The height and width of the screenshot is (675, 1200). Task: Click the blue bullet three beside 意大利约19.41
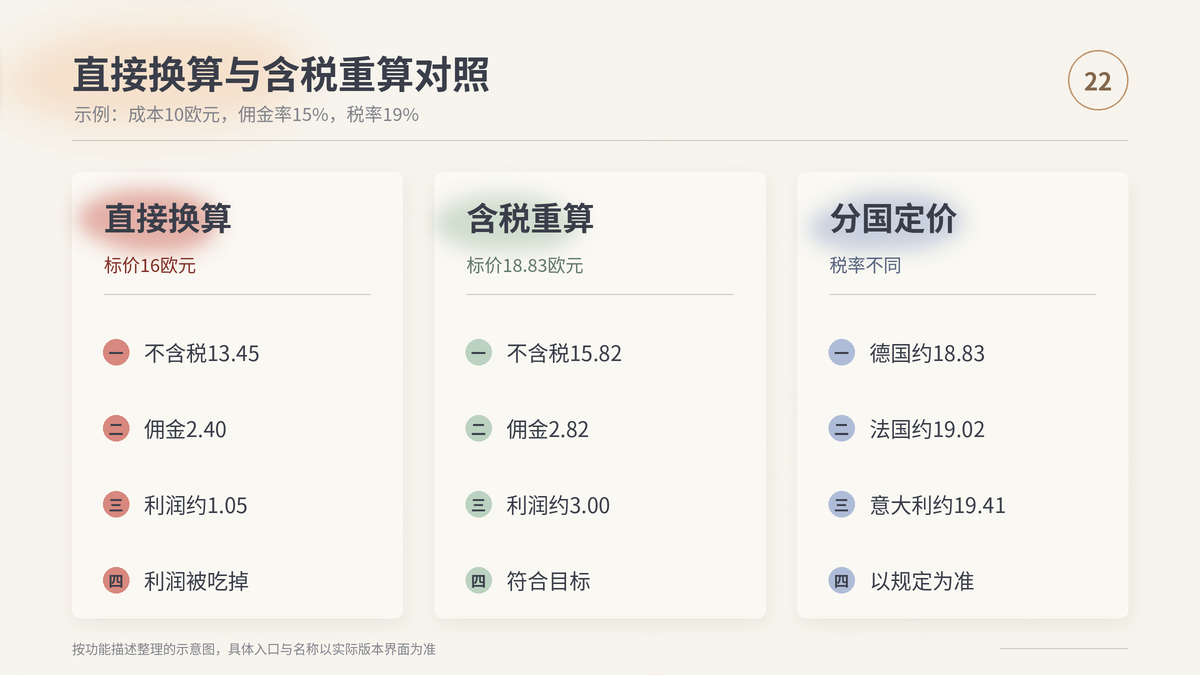coord(842,505)
